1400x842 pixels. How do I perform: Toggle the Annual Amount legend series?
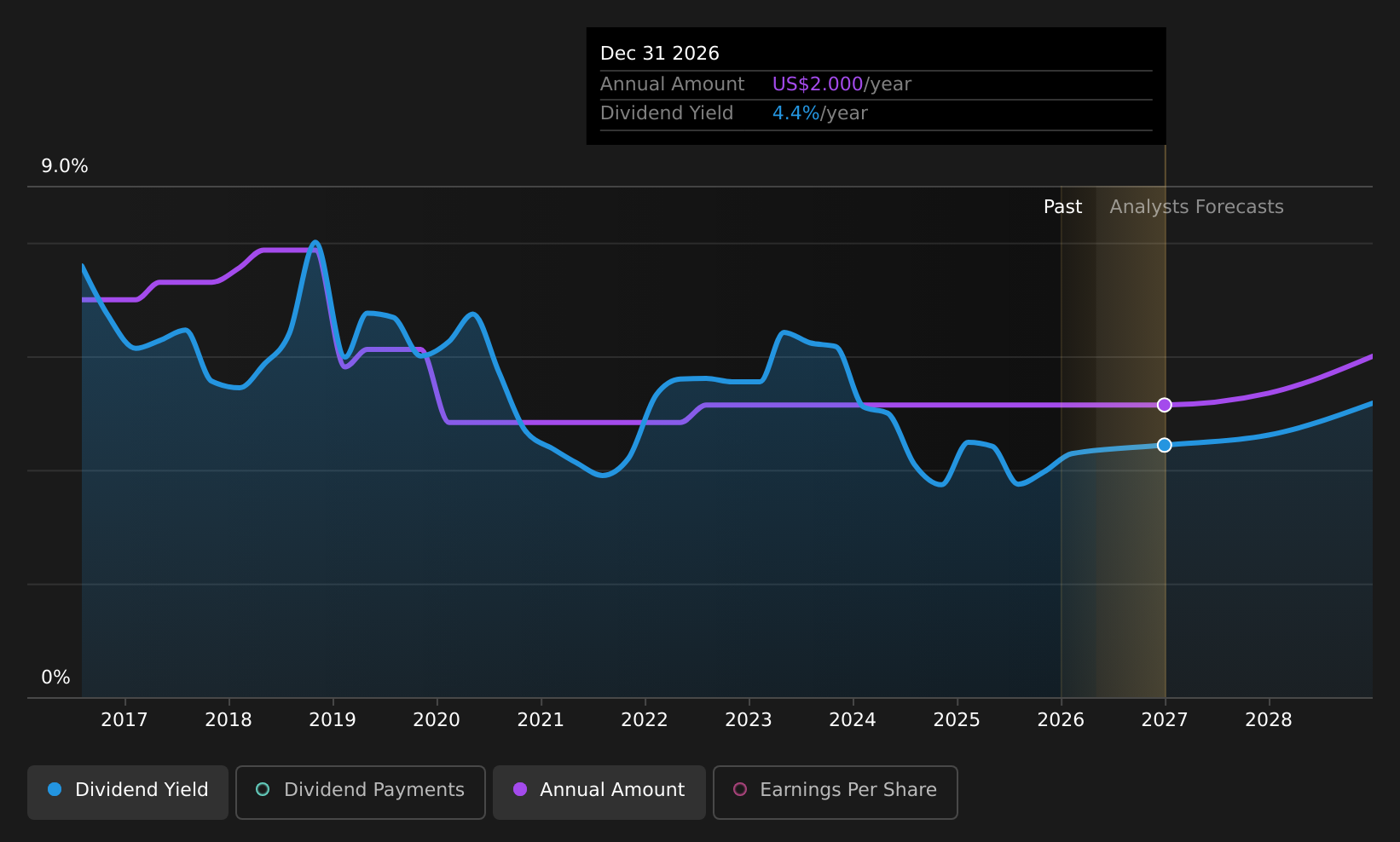point(599,792)
